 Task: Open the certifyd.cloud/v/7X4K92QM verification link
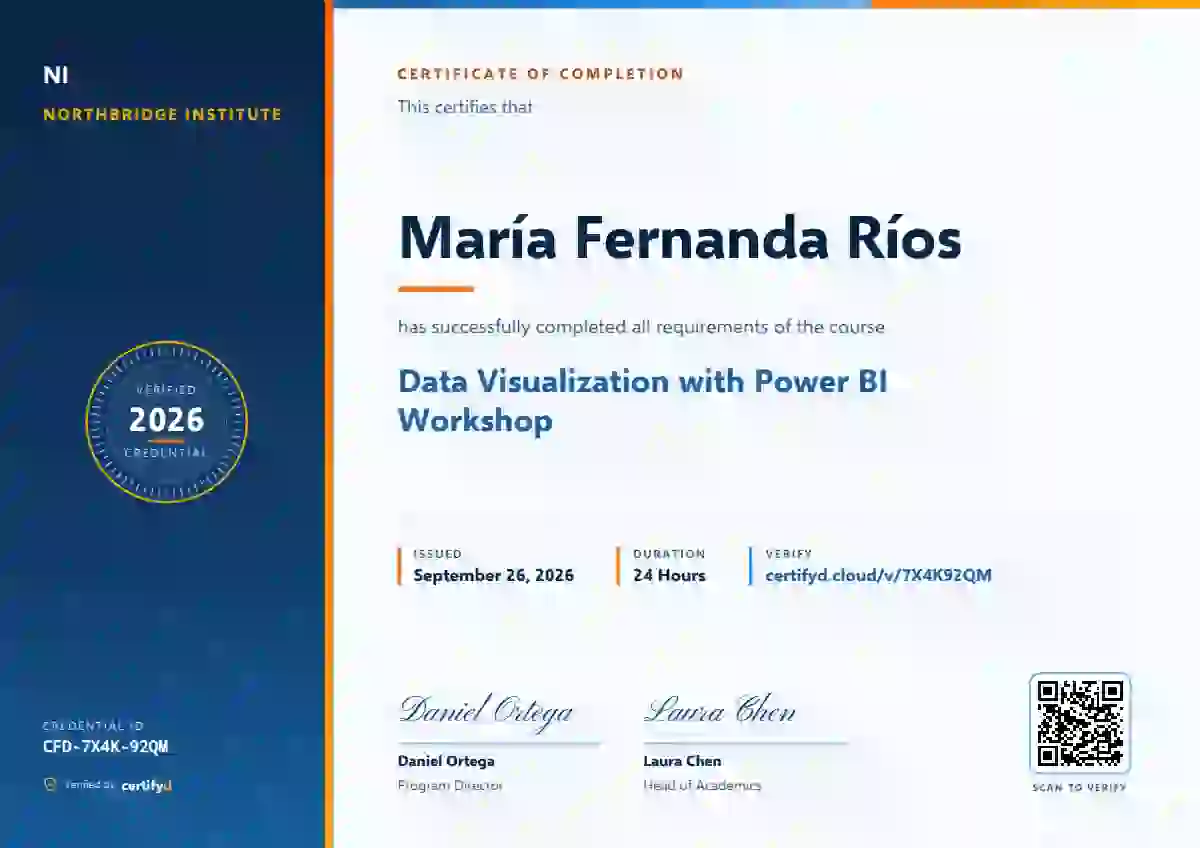tap(878, 575)
